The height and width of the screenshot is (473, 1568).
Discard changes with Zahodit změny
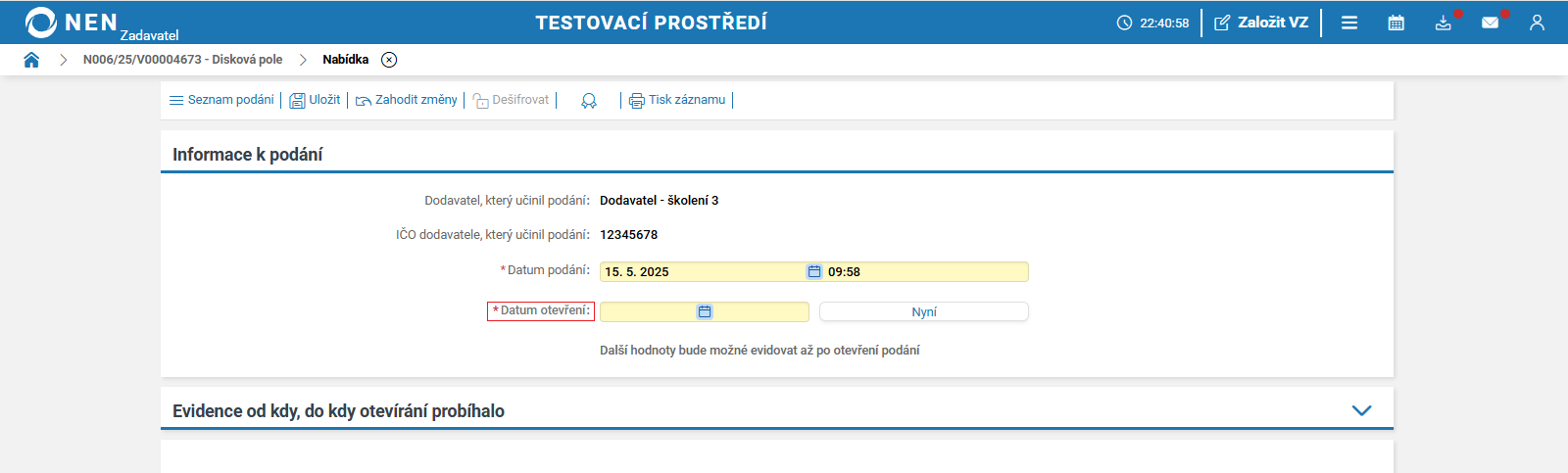406,100
